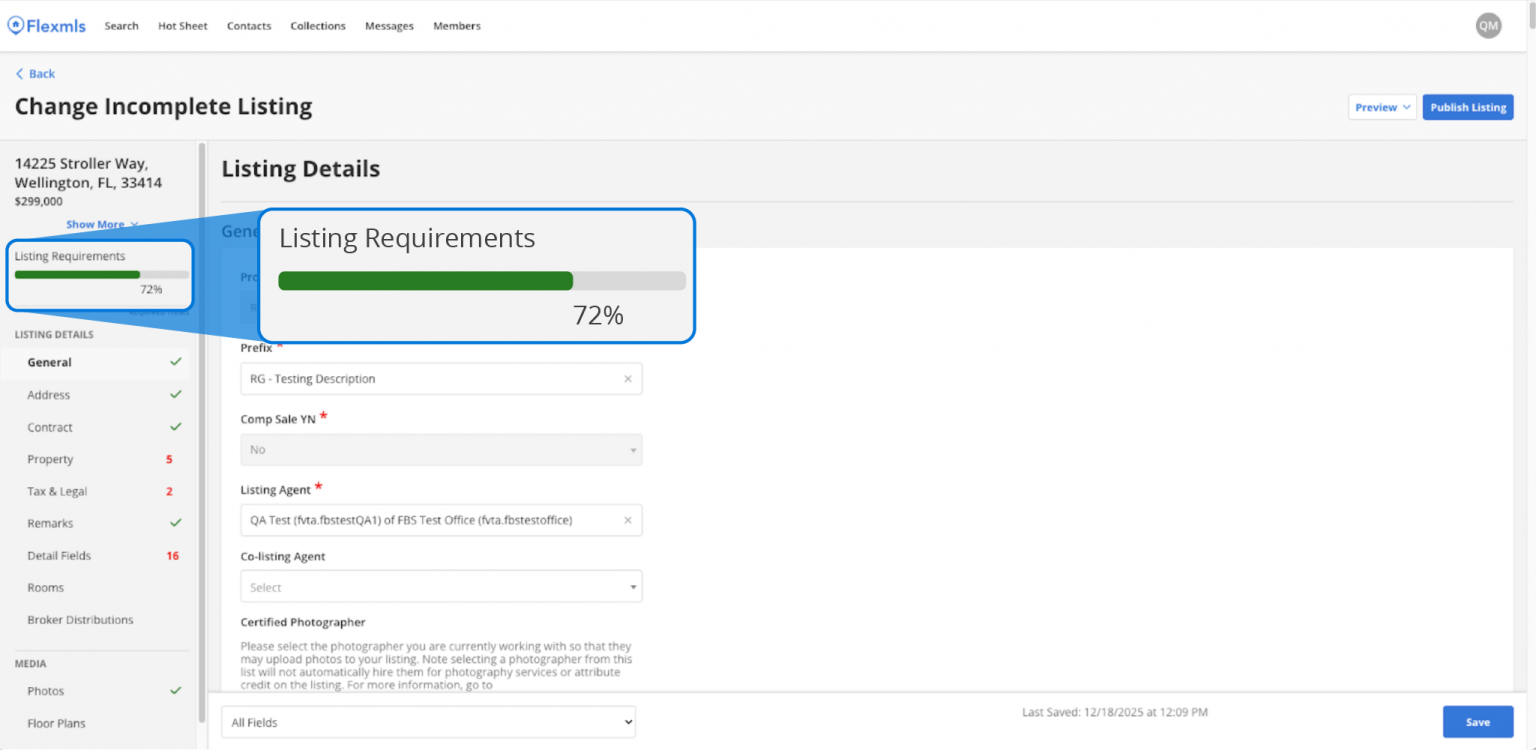
Task: Click the $299,000 price text
Action: 38,201
